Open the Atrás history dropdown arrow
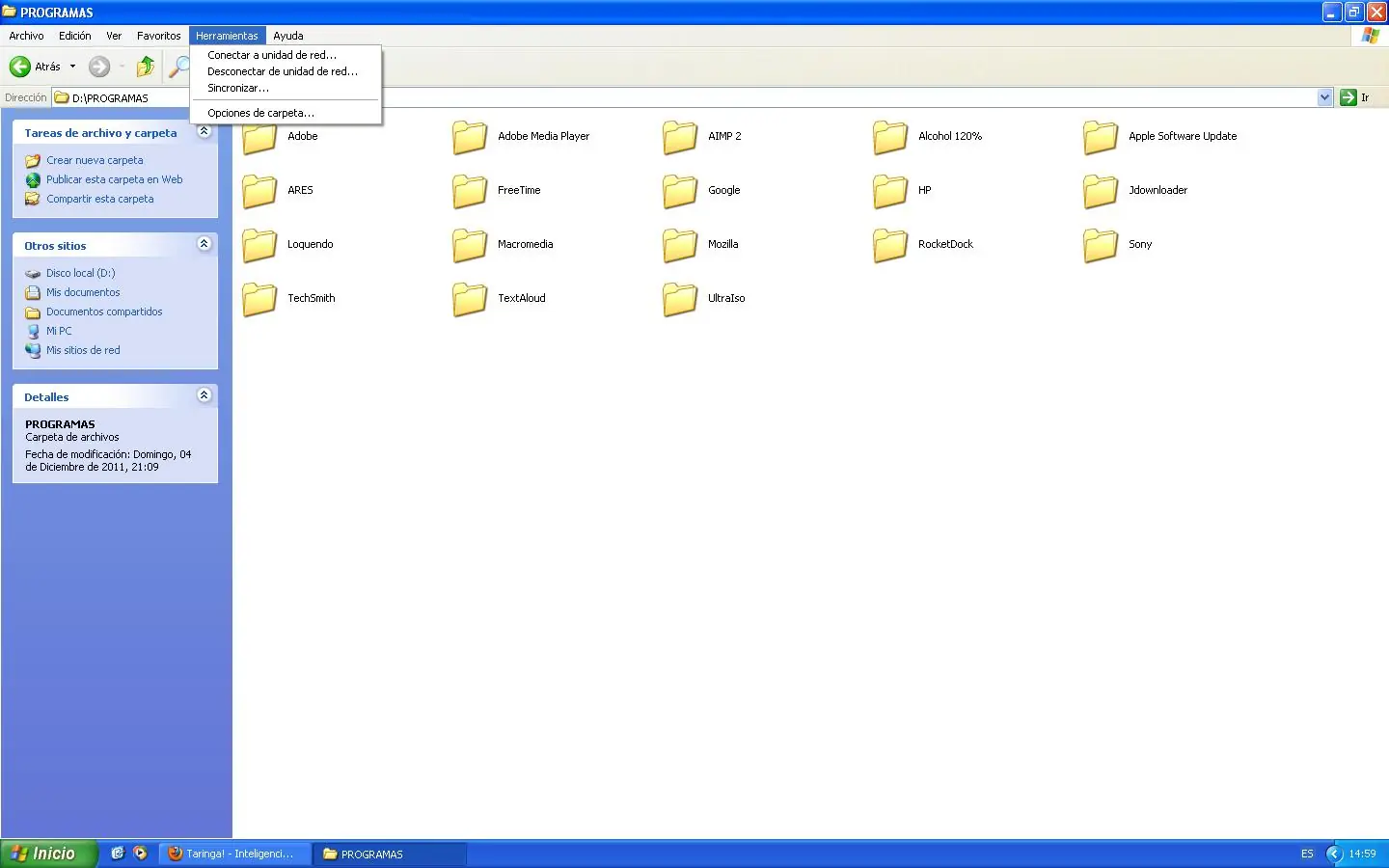The height and width of the screenshot is (868, 1389). [72, 67]
